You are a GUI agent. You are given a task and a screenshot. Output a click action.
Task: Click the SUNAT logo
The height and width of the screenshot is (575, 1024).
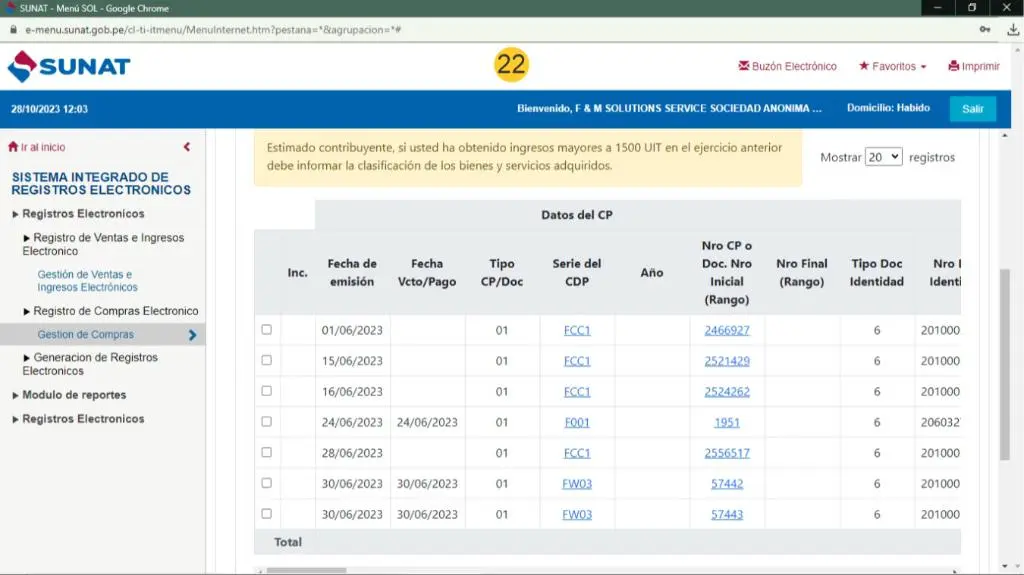tap(69, 67)
